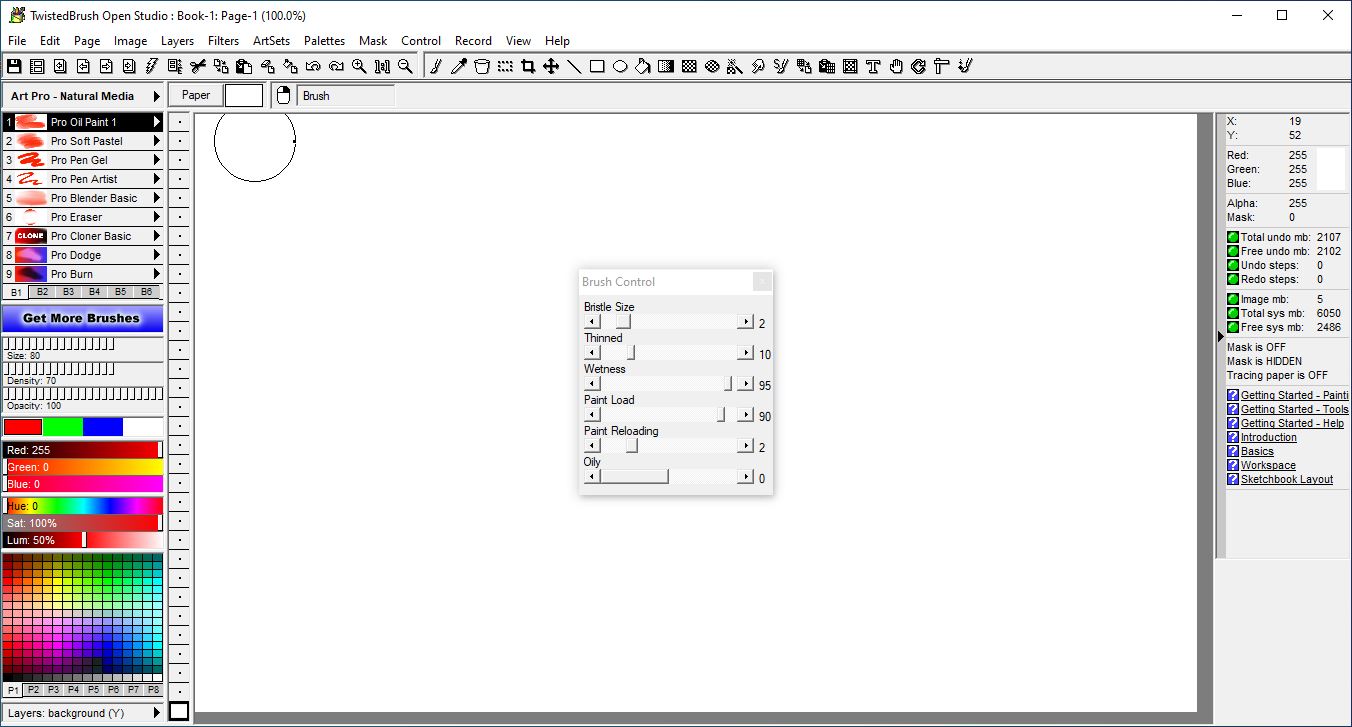The height and width of the screenshot is (727, 1352).
Task: Expand the Art Pro - Natural Media ArtSet arrow
Action: click(x=157, y=96)
